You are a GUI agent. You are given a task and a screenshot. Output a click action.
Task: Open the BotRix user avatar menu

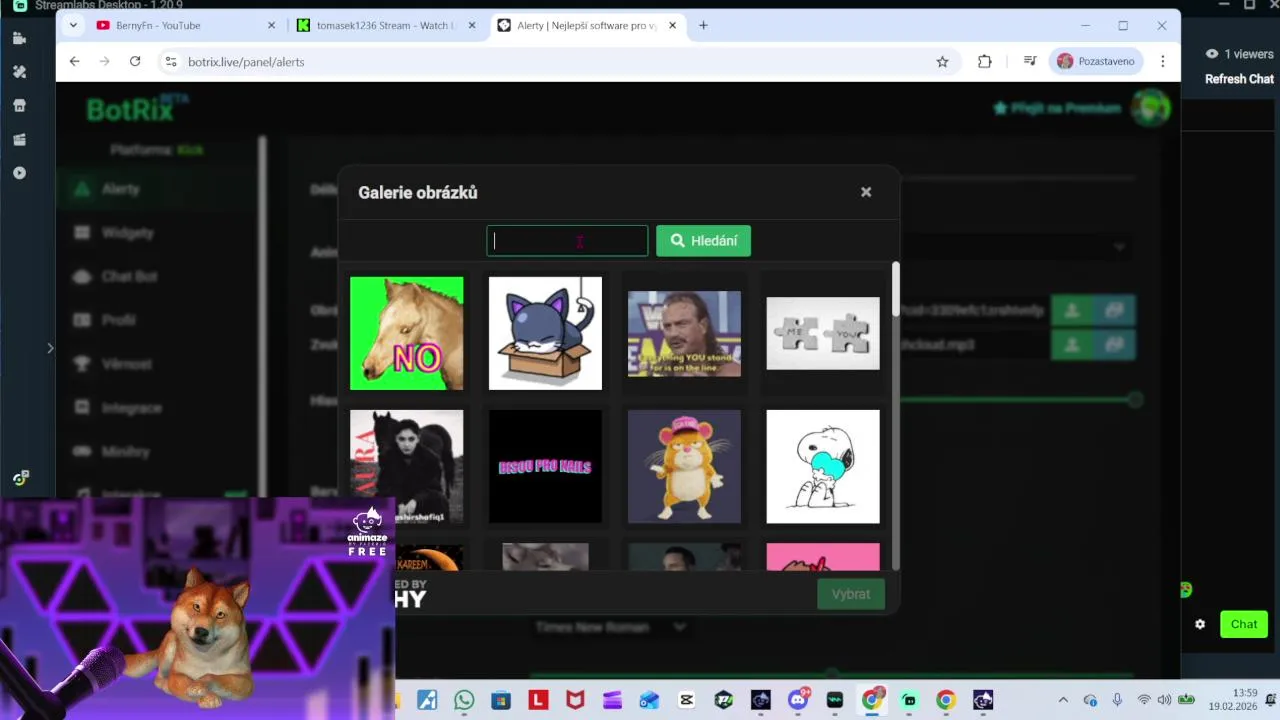tap(1151, 107)
